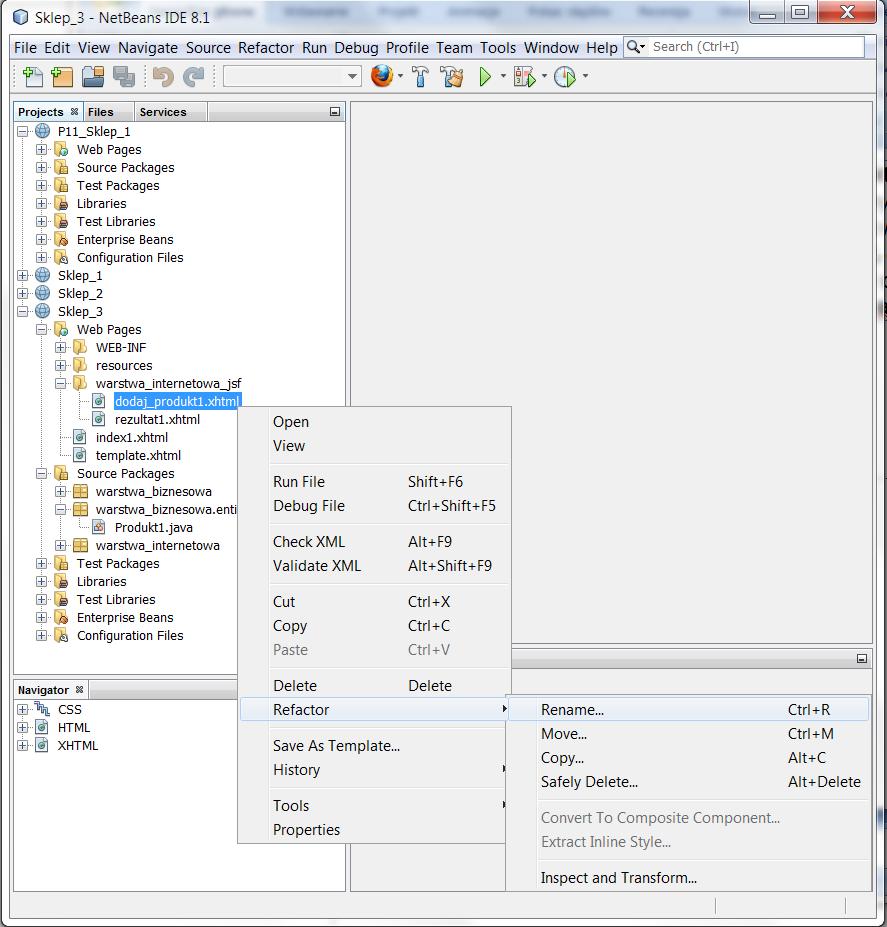Select Run File from context menu
This screenshot has height=927, width=887.
click(x=374, y=482)
